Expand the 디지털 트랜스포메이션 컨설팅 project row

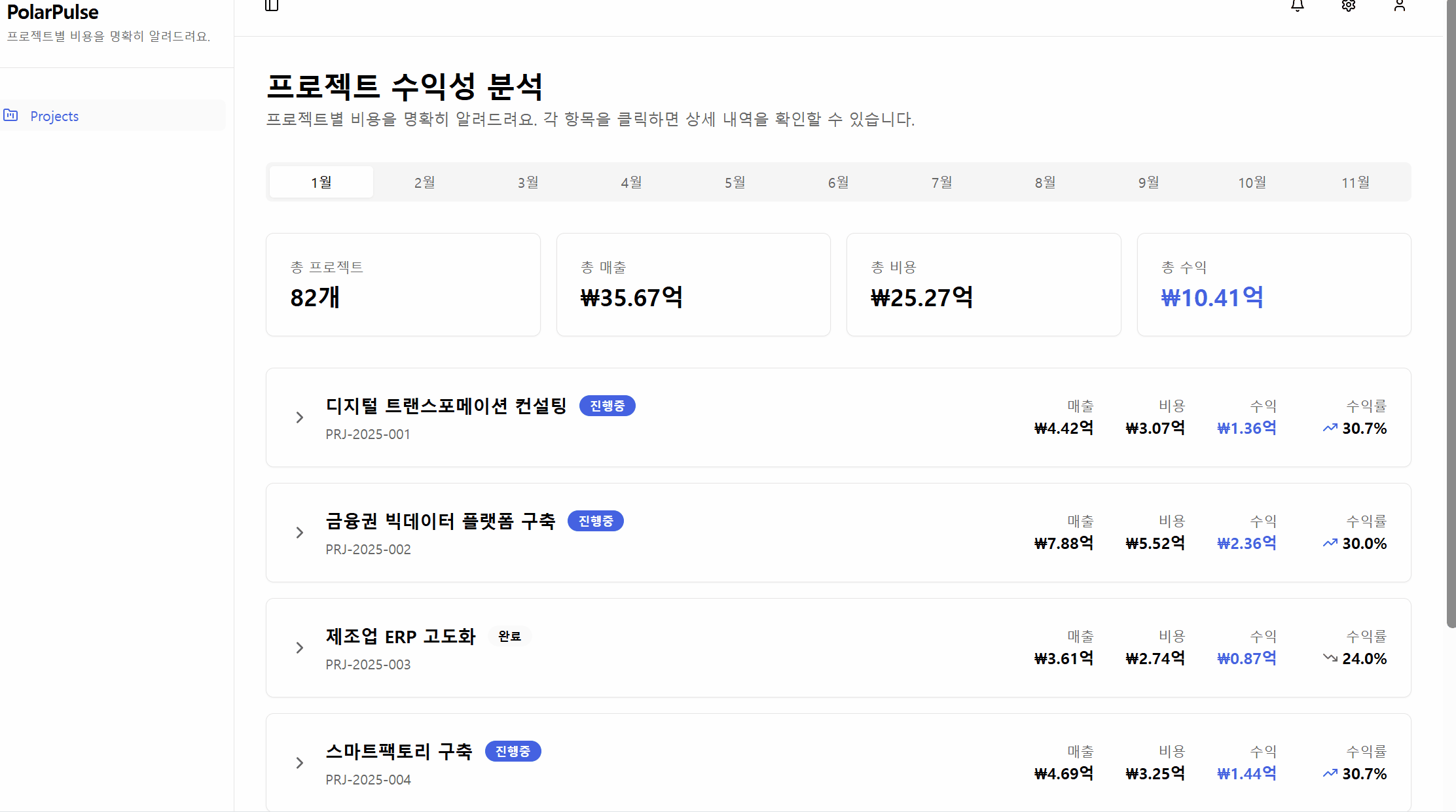pos(299,417)
